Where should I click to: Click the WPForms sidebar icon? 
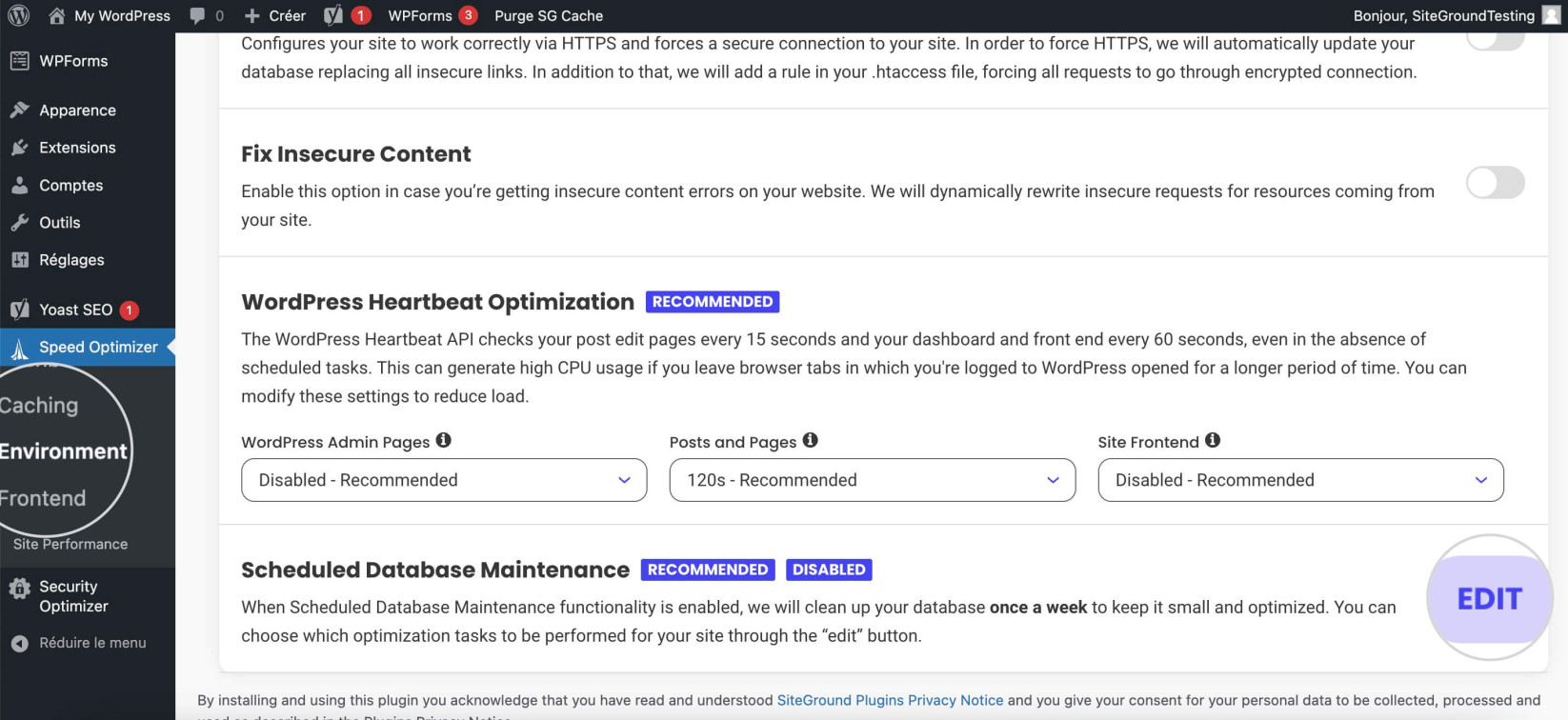pos(19,61)
